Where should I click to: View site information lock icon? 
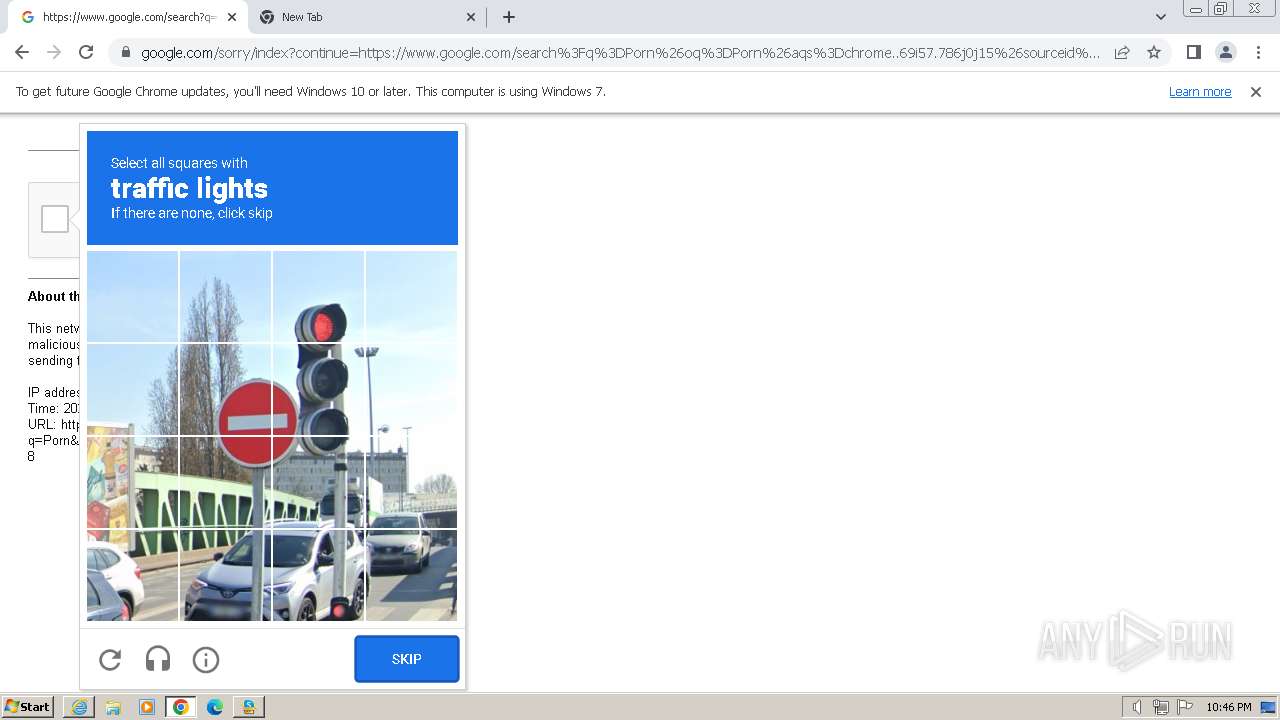pyautogui.click(x=125, y=52)
